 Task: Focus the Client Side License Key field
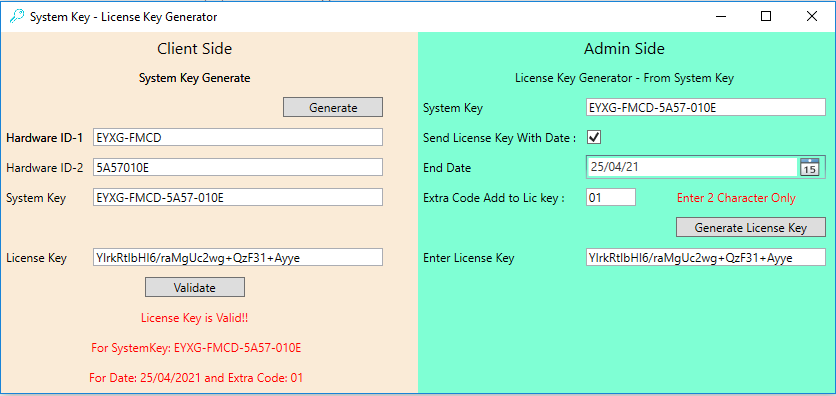(238, 257)
